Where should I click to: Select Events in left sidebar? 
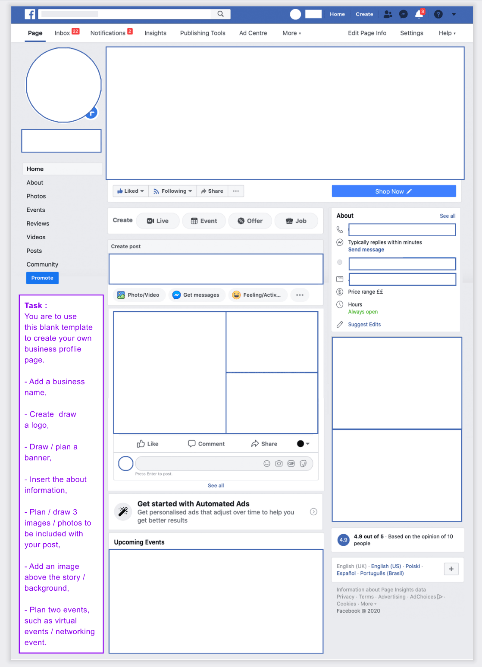click(x=36, y=210)
